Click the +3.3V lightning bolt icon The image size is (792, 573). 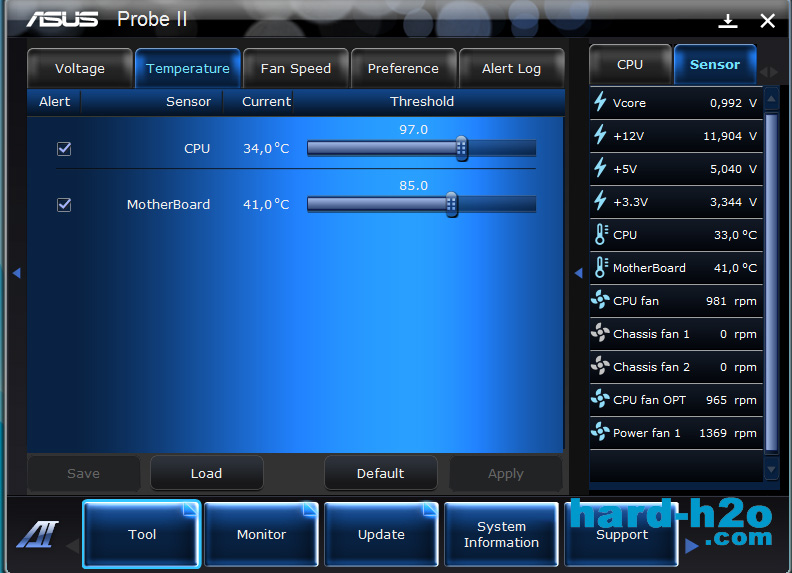[x=600, y=201]
